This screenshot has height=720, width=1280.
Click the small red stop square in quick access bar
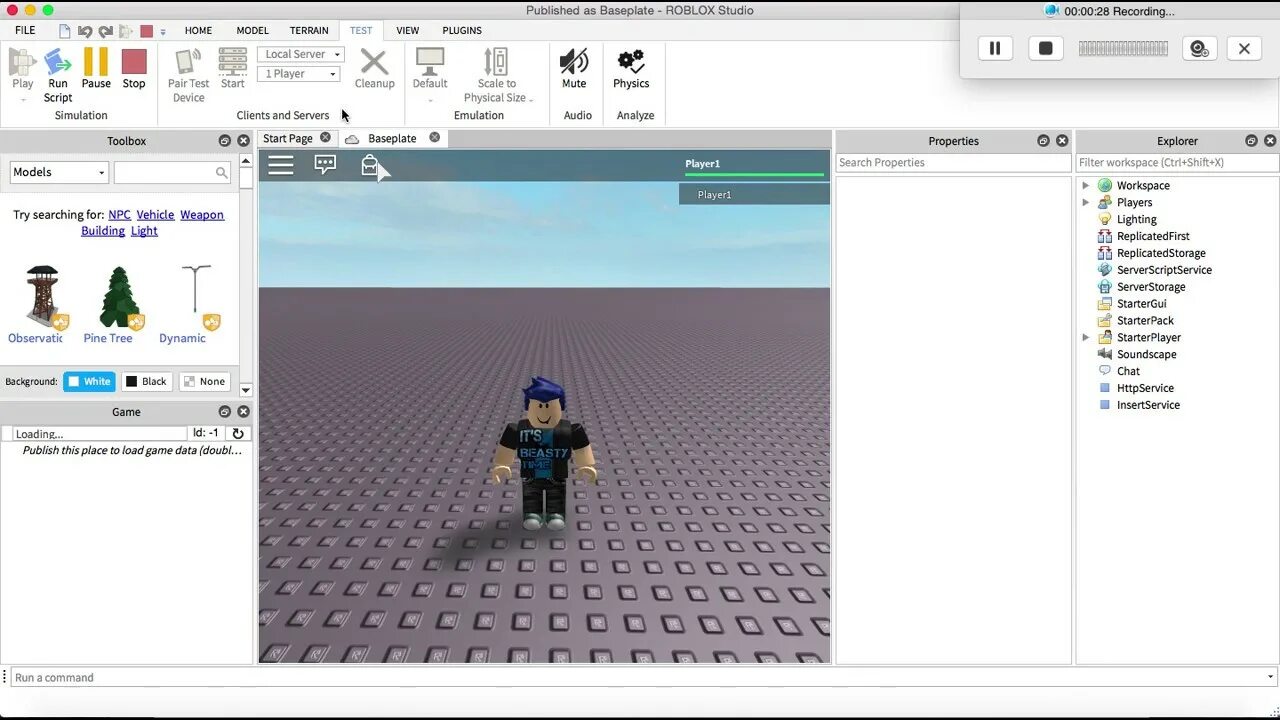click(x=146, y=31)
